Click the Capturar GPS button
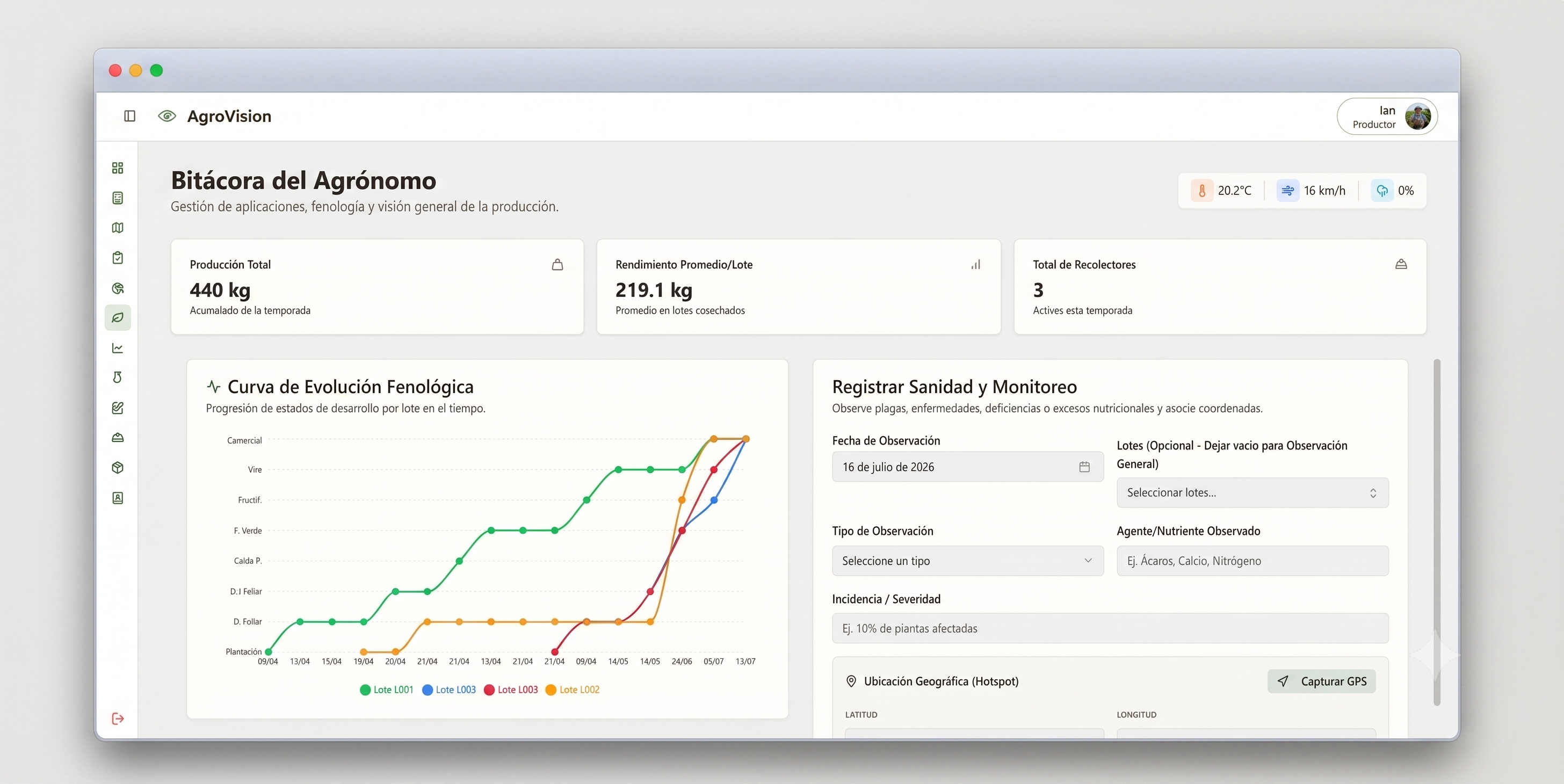This screenshot has height=784, width=1564. pyautogui.click(x=1321, y=681)
